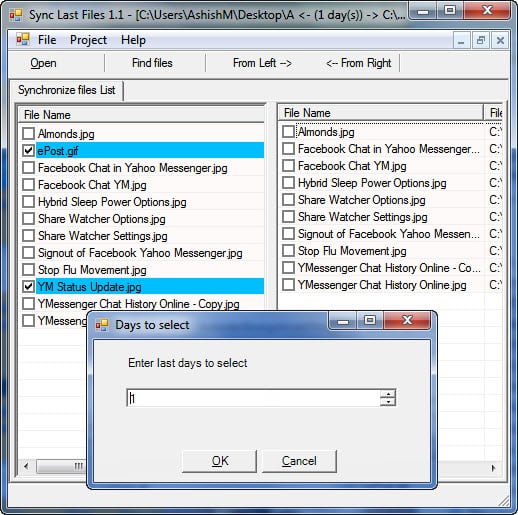Check Stop Flu Movement.jpg in right list
Image resolution: width=518 pixels, height=515 pixels.
click(x=288, y=251)
